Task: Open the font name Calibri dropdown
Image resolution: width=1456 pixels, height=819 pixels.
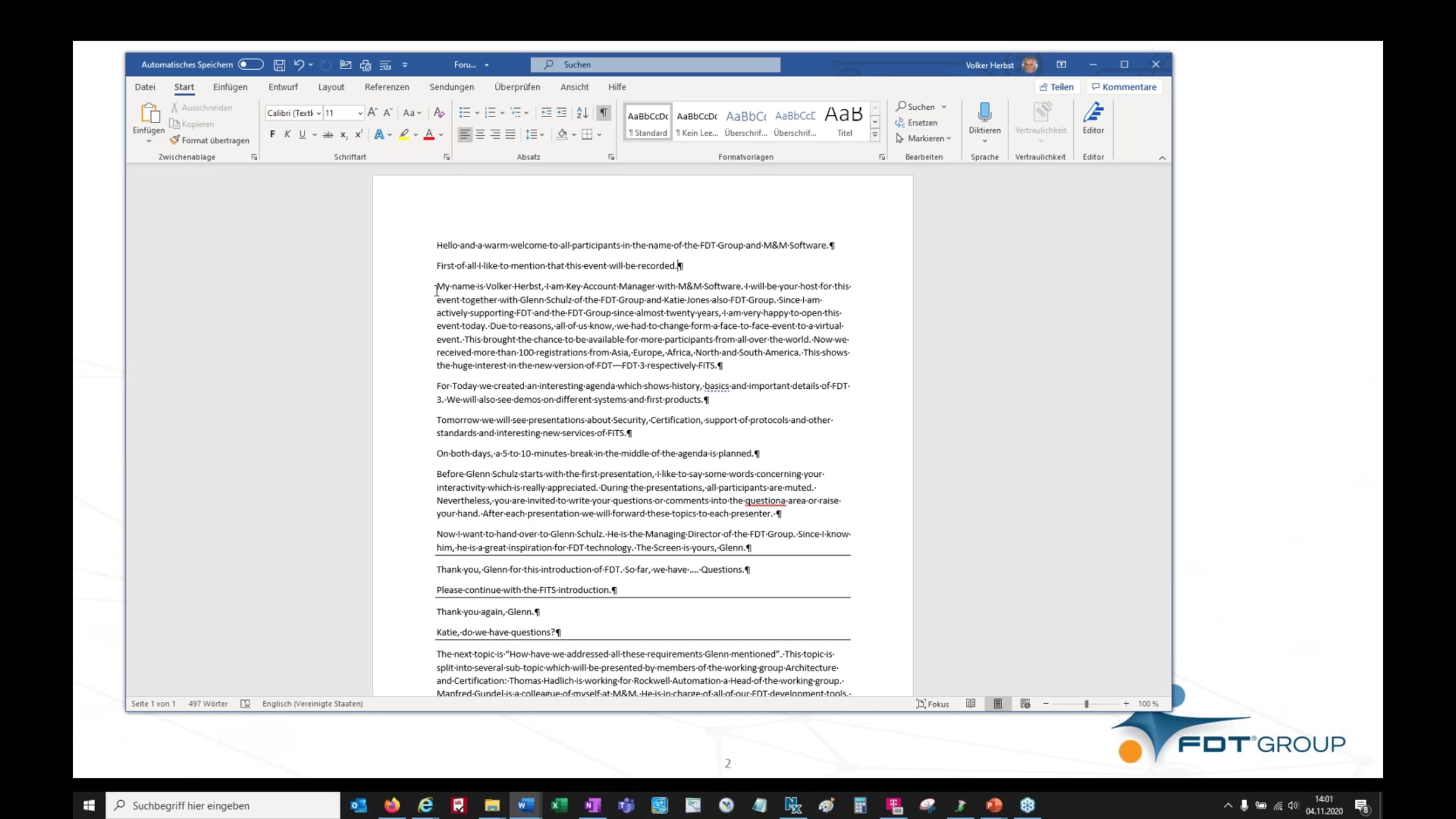Action: (319, 113)
